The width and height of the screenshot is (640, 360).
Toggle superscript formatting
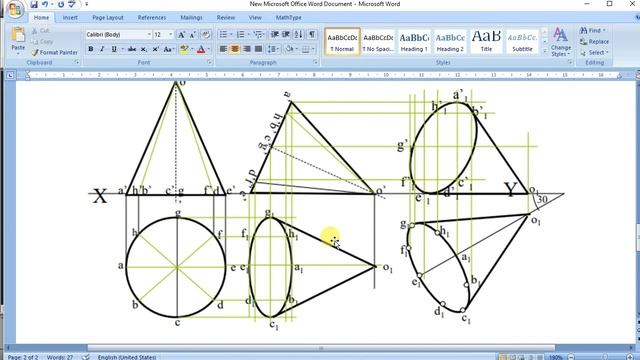[156, 49]
